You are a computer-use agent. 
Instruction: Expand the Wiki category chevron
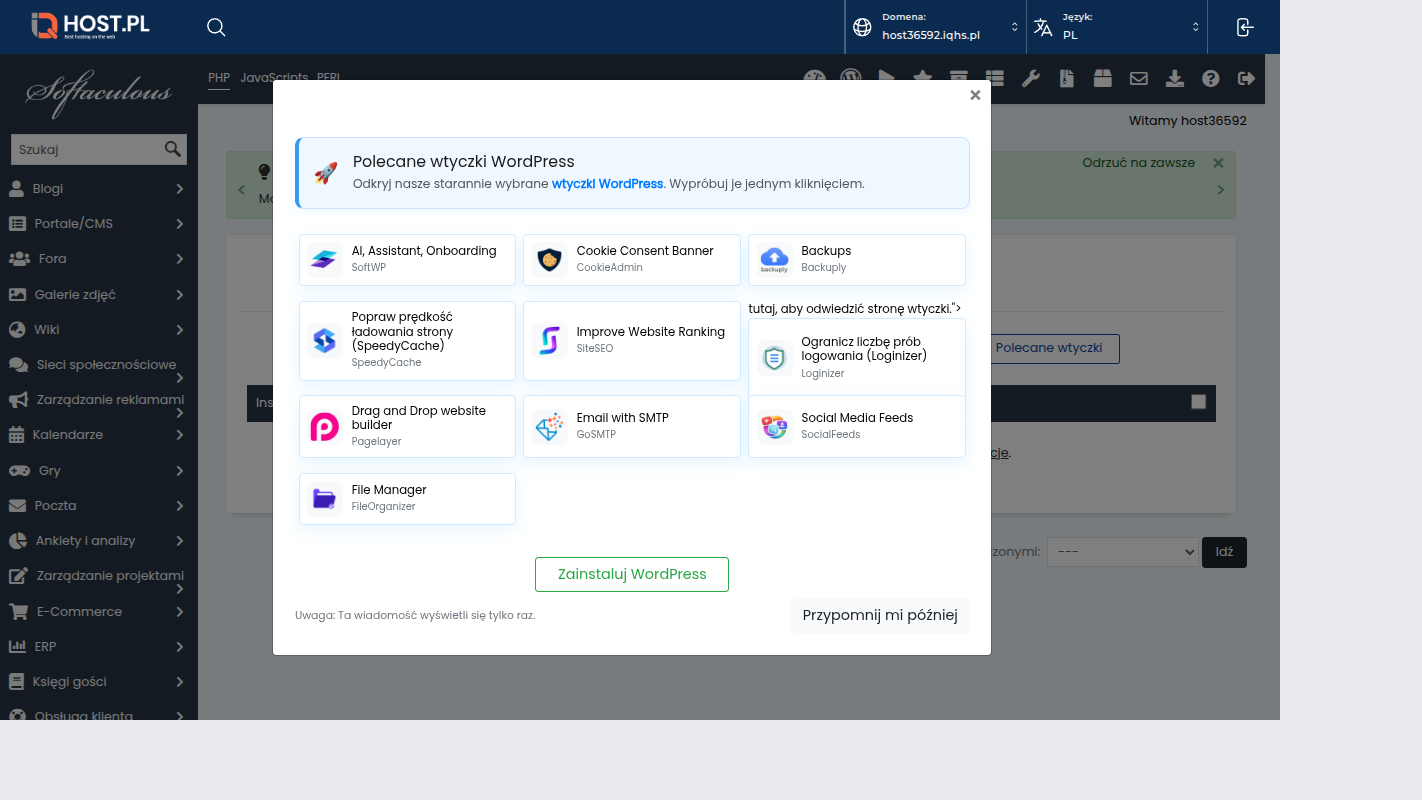[180, 329]
